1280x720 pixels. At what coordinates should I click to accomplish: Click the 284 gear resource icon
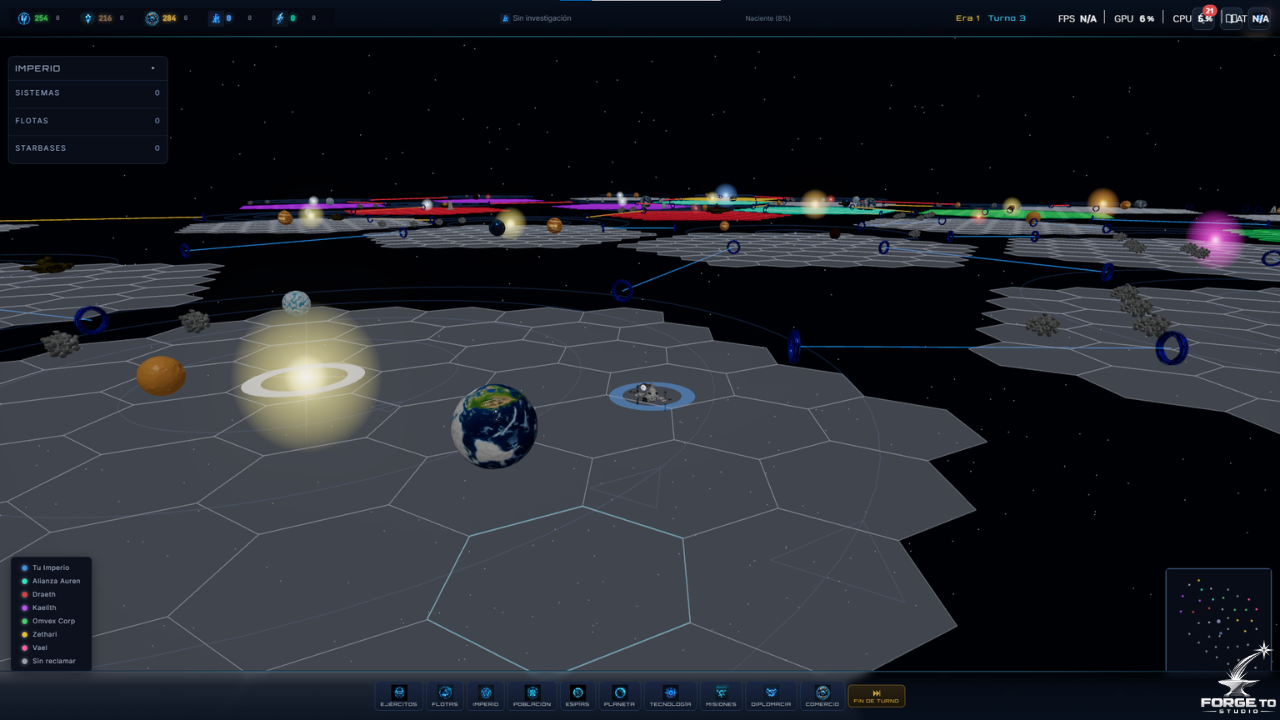point(152,18)
